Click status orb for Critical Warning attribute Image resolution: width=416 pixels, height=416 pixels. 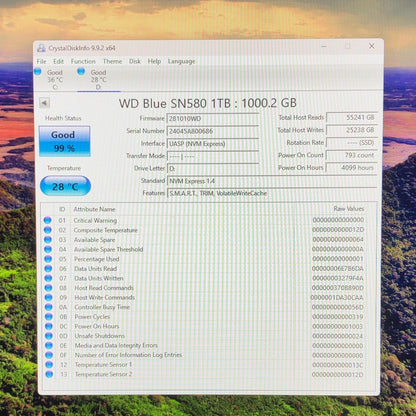coord(48,220)
